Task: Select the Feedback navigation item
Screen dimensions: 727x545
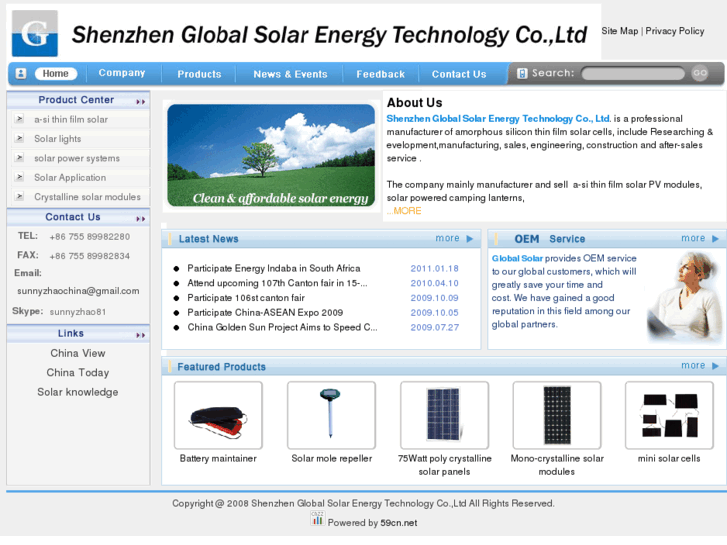Action: click(x=381, y=74)
